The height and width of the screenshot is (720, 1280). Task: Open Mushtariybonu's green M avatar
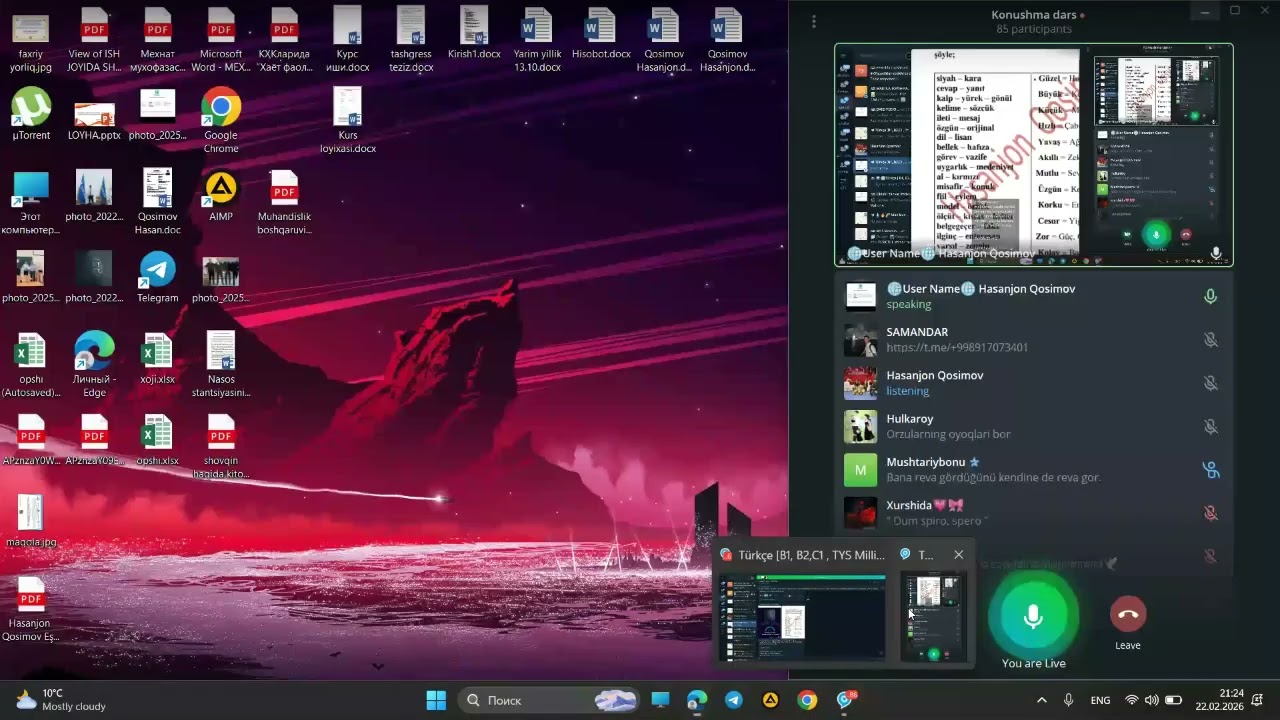(860, 469)
